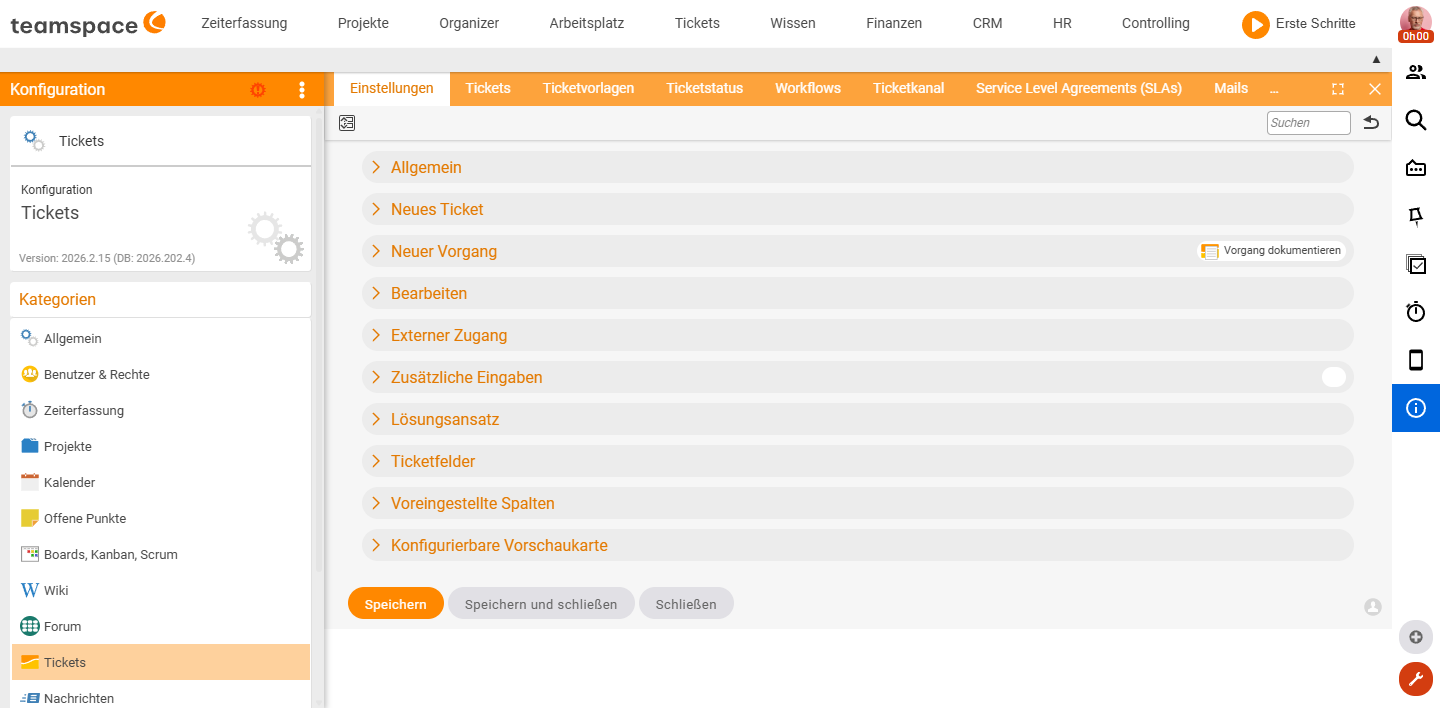This screenshot has width=1440, height=708.
Task: Open the blue info icon in sidebar
Action: pos(1416,408)
